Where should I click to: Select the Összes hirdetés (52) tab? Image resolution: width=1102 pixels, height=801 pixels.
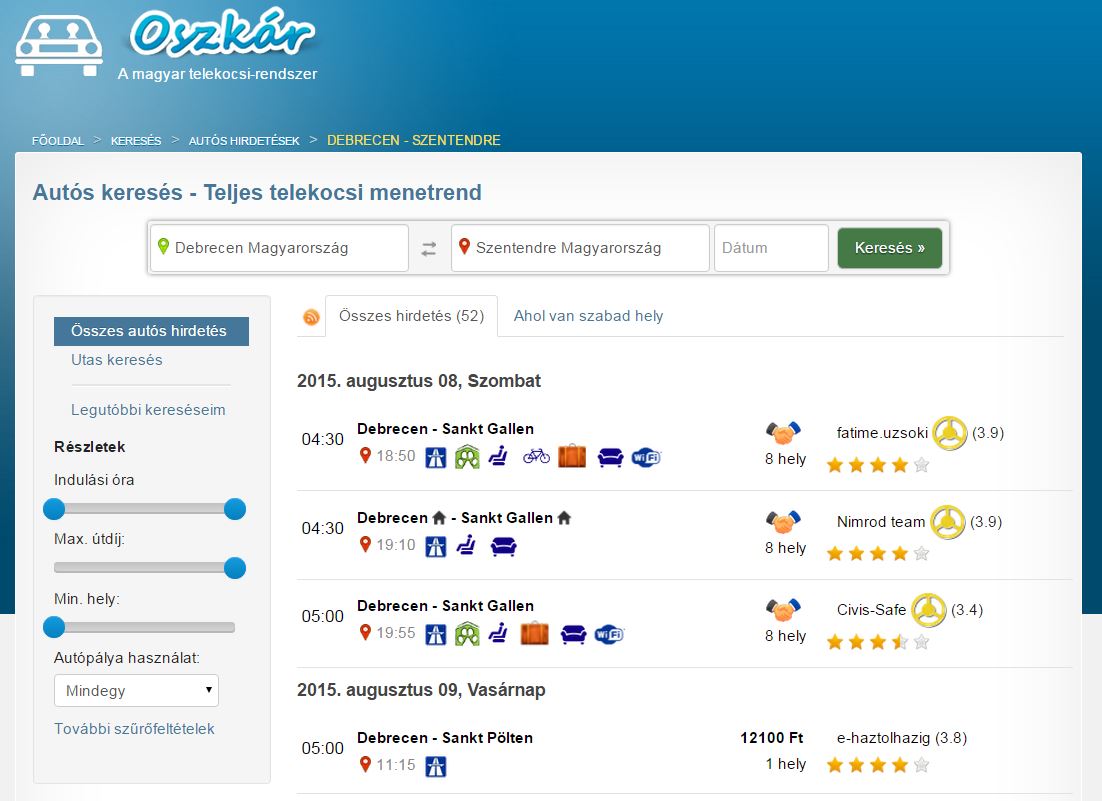pos(411,316)
